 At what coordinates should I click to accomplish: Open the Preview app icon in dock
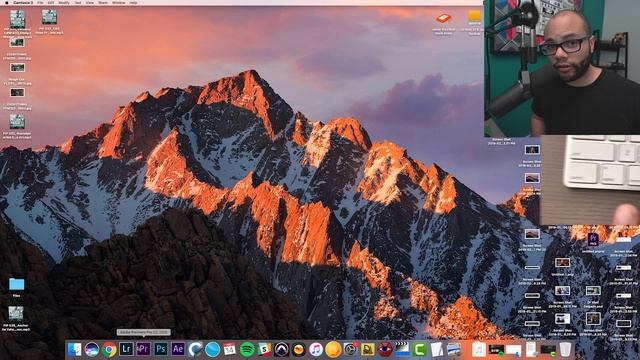(x=453, y=349)
